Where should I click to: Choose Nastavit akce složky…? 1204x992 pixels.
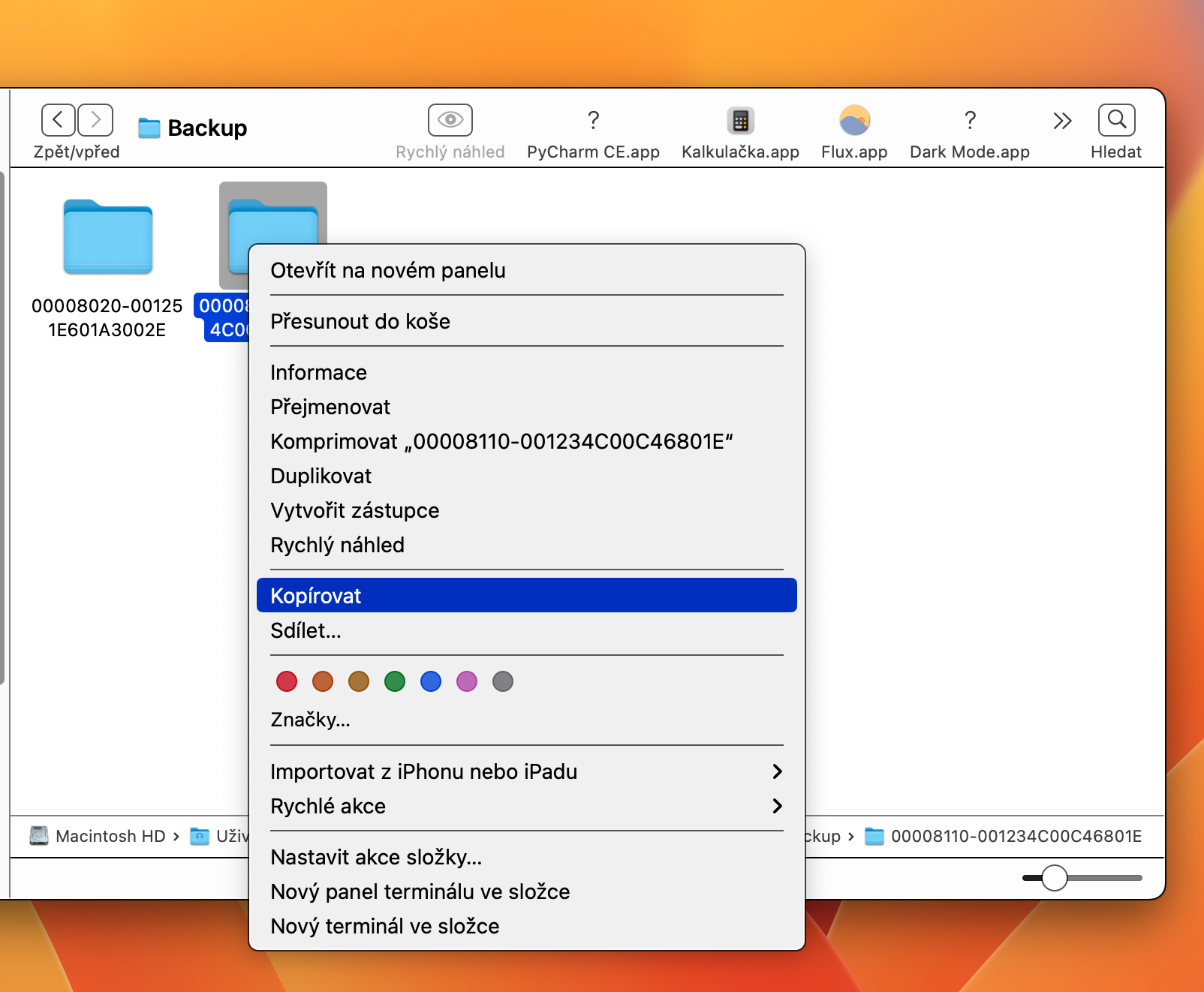tap(527, 857)
